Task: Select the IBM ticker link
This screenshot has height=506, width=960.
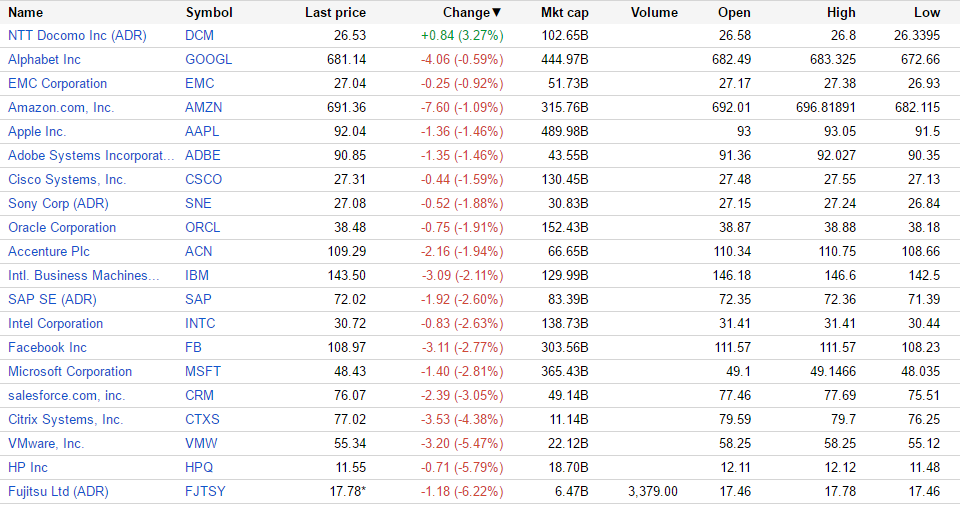Action: pyautogui.click(x=197, y=275)
